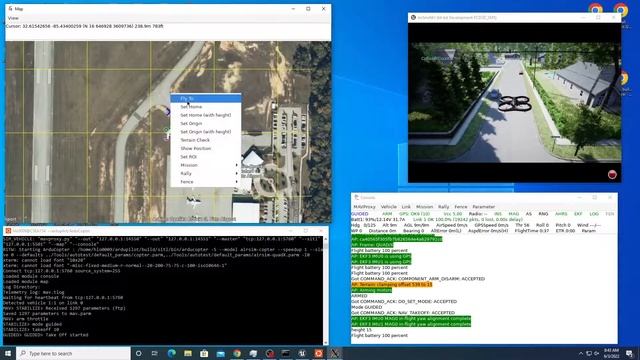
Task: Open the Vehicle menu in Console window
Action: point(389,207)
